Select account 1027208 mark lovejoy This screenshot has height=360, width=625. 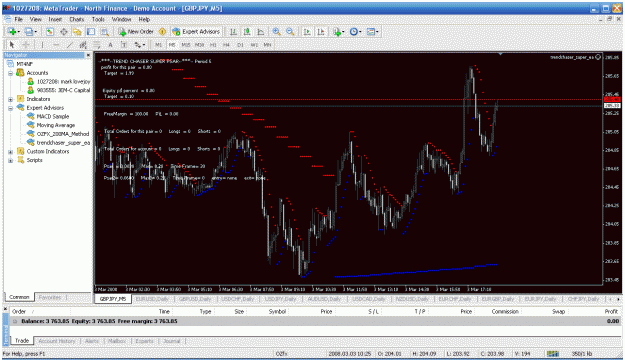click(x=63, y=81)
